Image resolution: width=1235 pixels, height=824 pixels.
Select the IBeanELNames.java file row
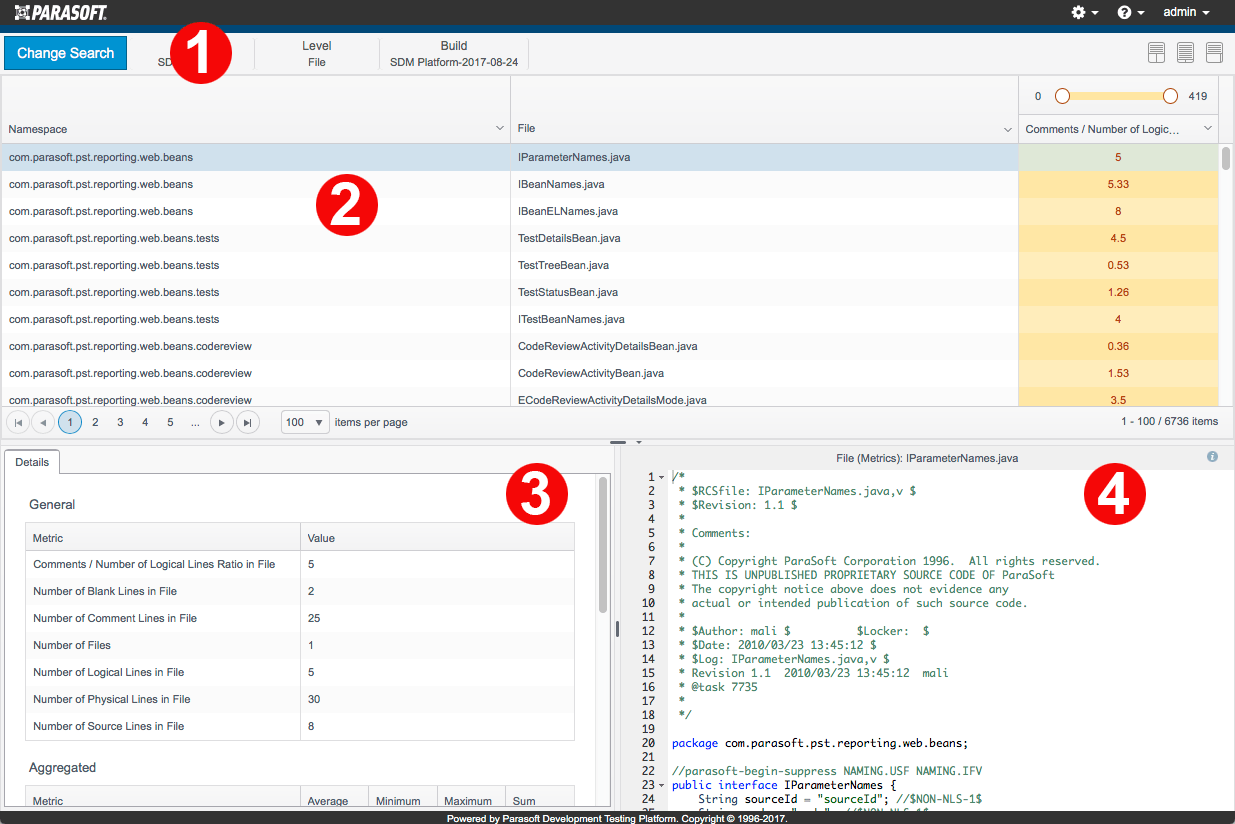tap(568, 211)
